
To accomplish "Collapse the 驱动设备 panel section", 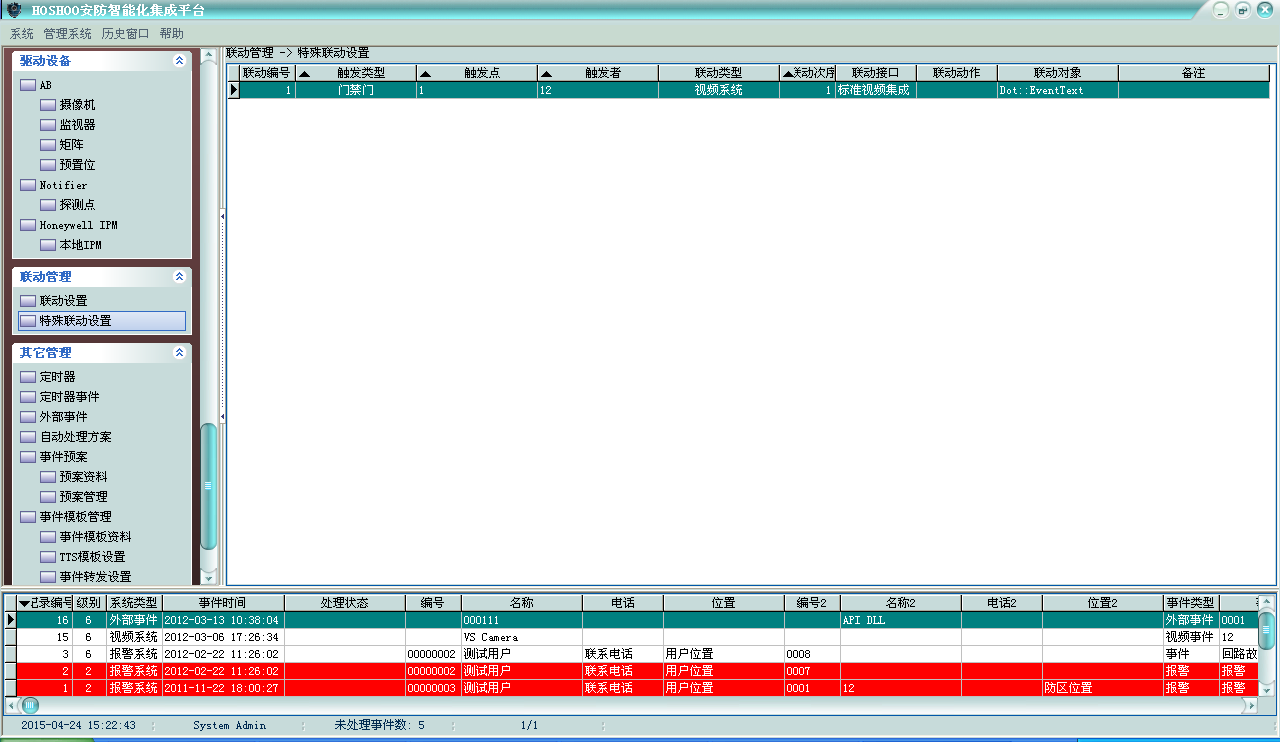I will pyautogui.click(x=179, y=61).
